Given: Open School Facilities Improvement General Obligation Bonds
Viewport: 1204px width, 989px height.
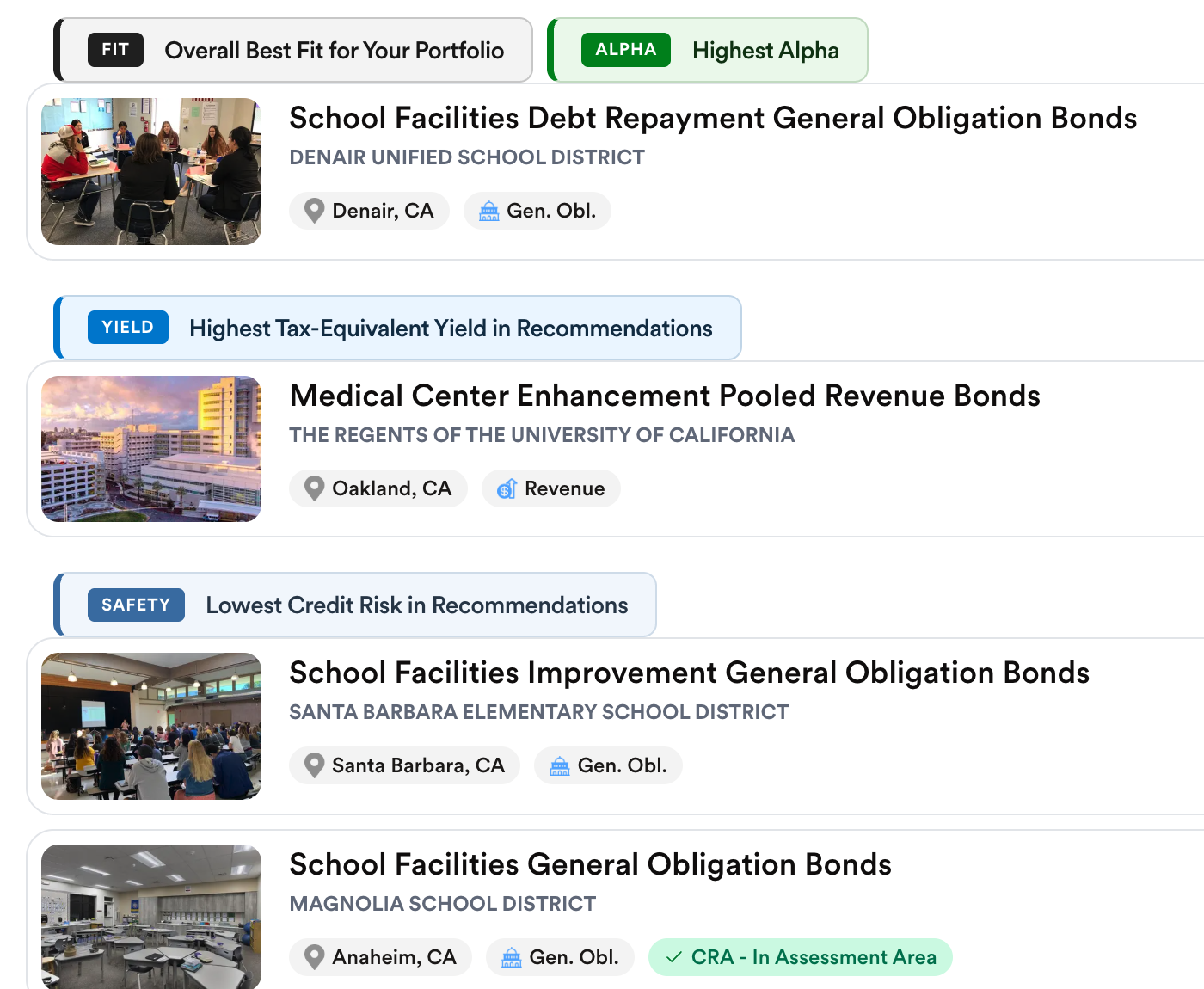Looking at the screenshot, I should point(689,673).
